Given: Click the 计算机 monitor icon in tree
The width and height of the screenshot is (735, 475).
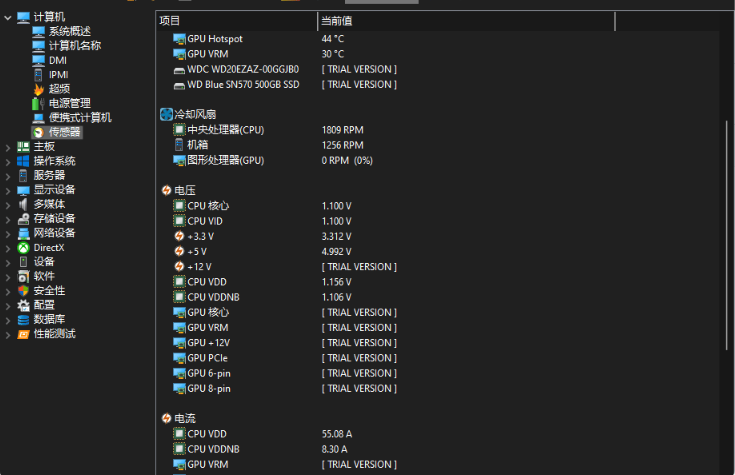Looking at the screenshot, I should 23,17.
